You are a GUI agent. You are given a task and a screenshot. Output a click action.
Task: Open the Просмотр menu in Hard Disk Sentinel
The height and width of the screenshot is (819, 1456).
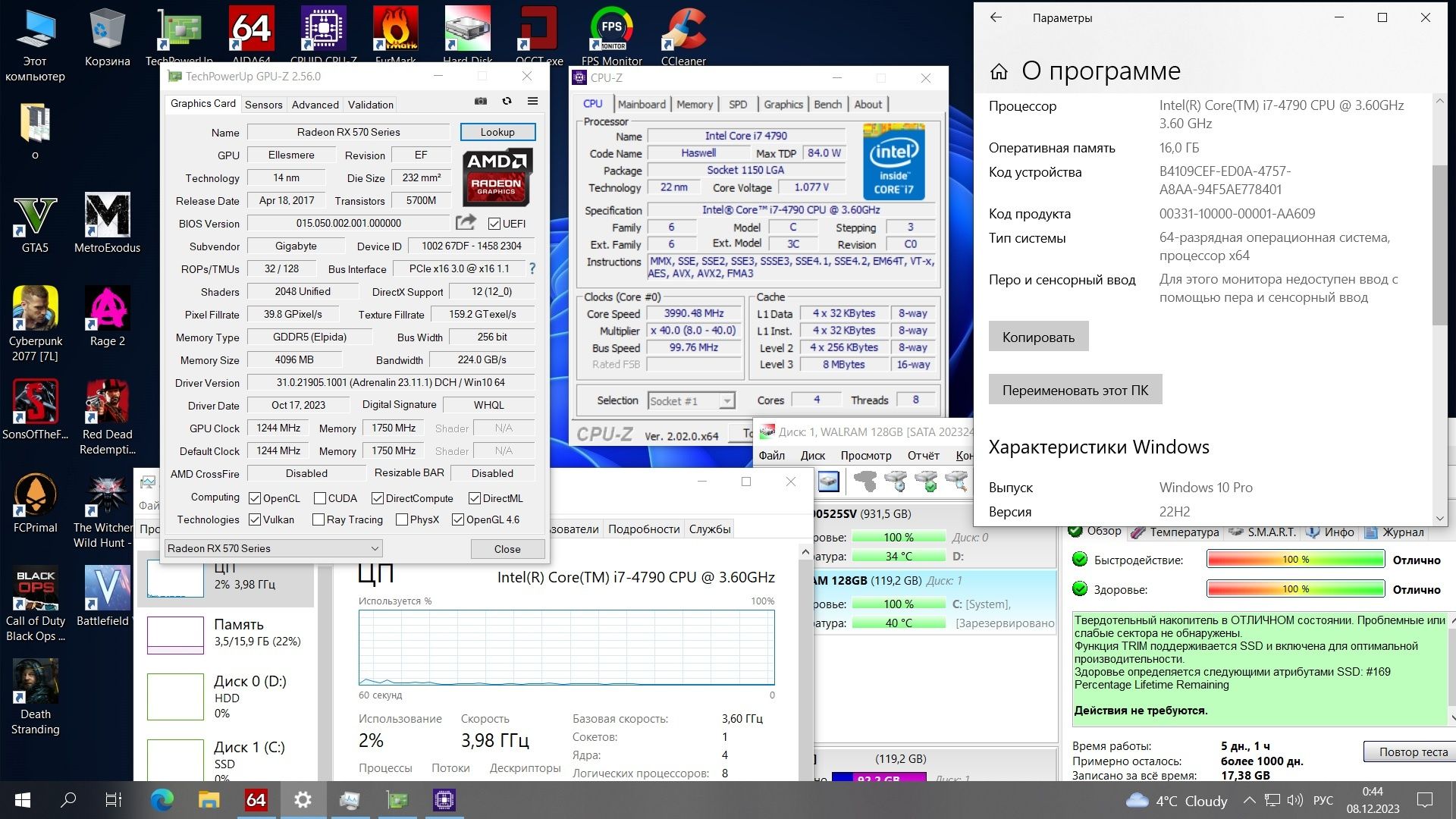[865, 455]
